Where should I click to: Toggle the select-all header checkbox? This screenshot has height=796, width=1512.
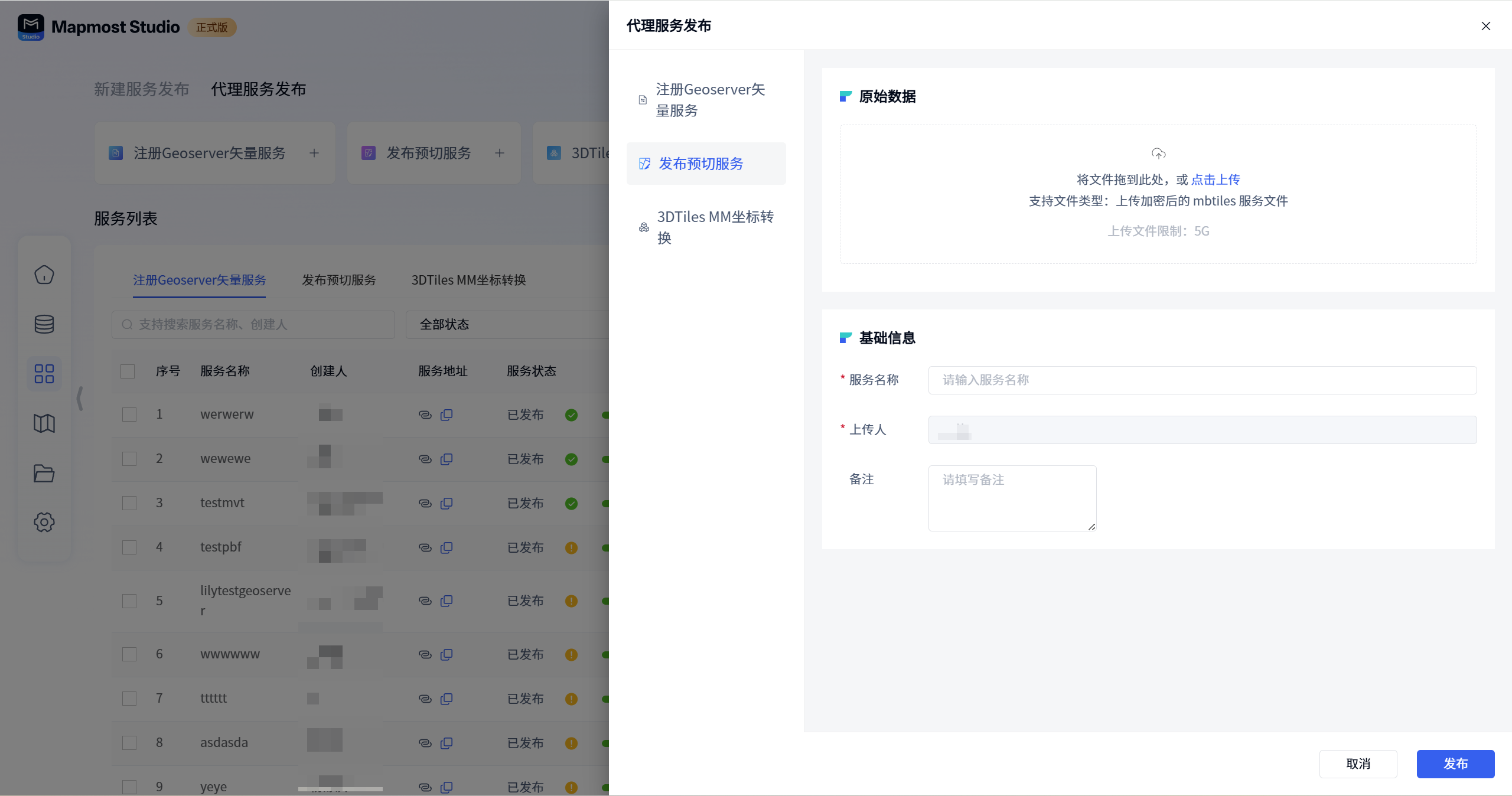128,371
